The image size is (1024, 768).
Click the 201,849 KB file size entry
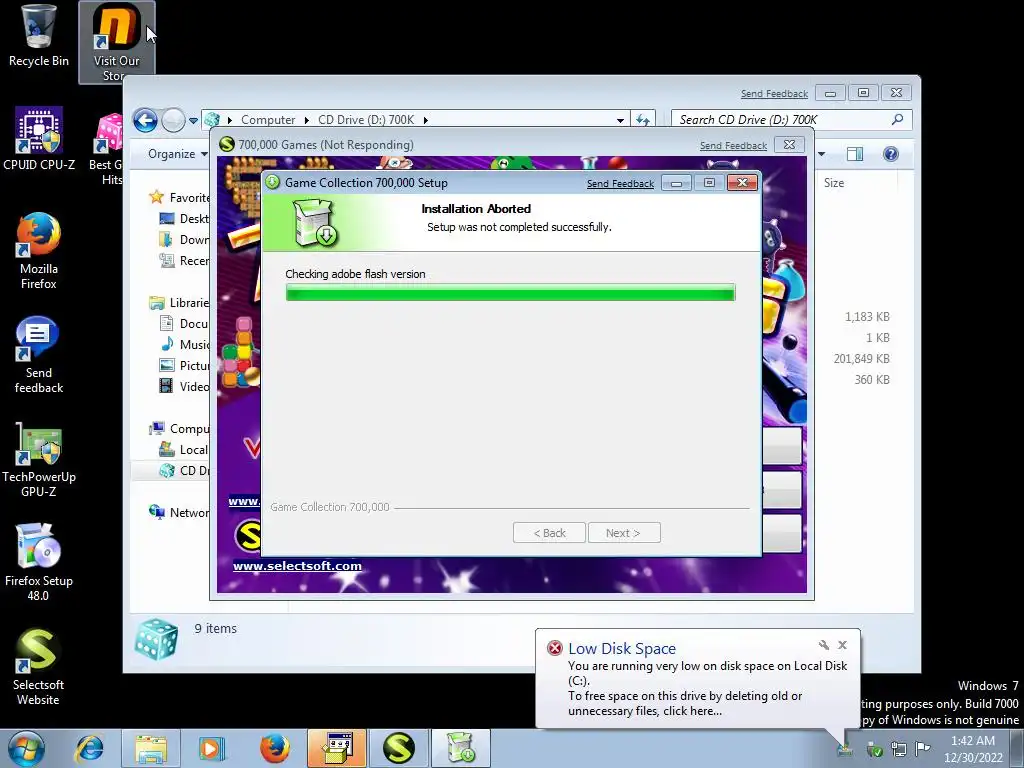pos(861,359)
